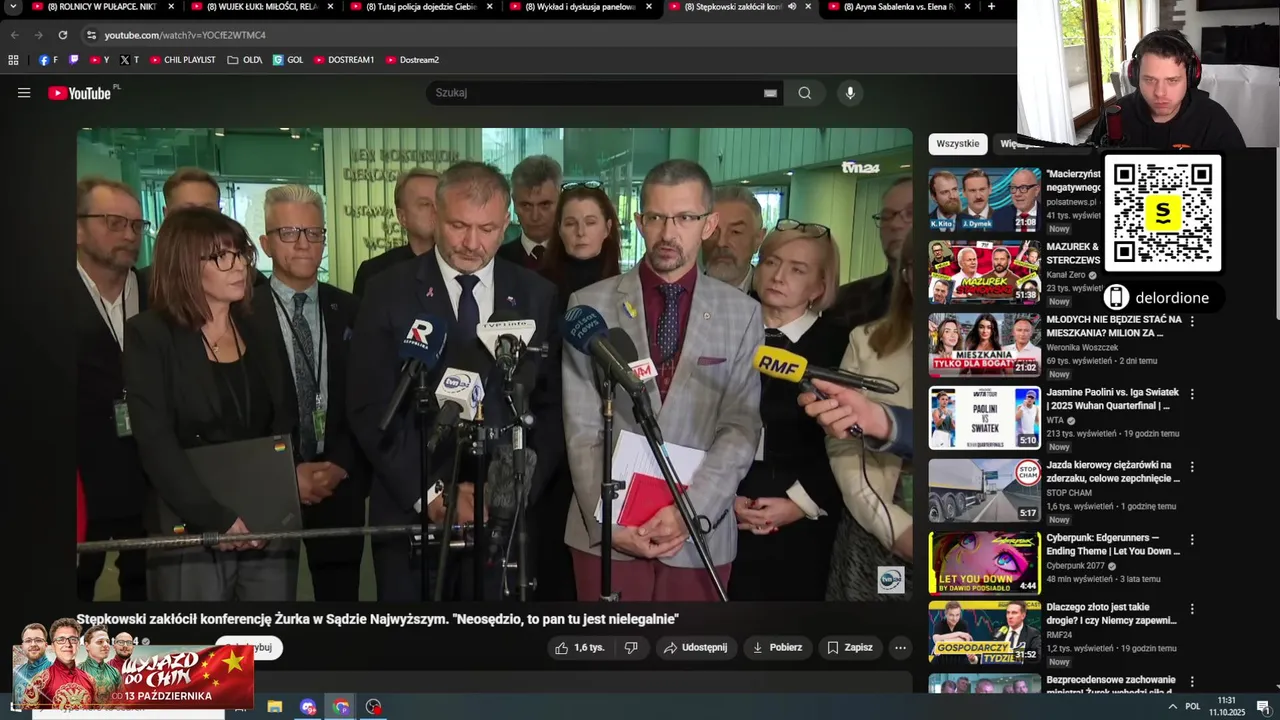Open the Discord-like taskbar app with badge

(308, 707)
